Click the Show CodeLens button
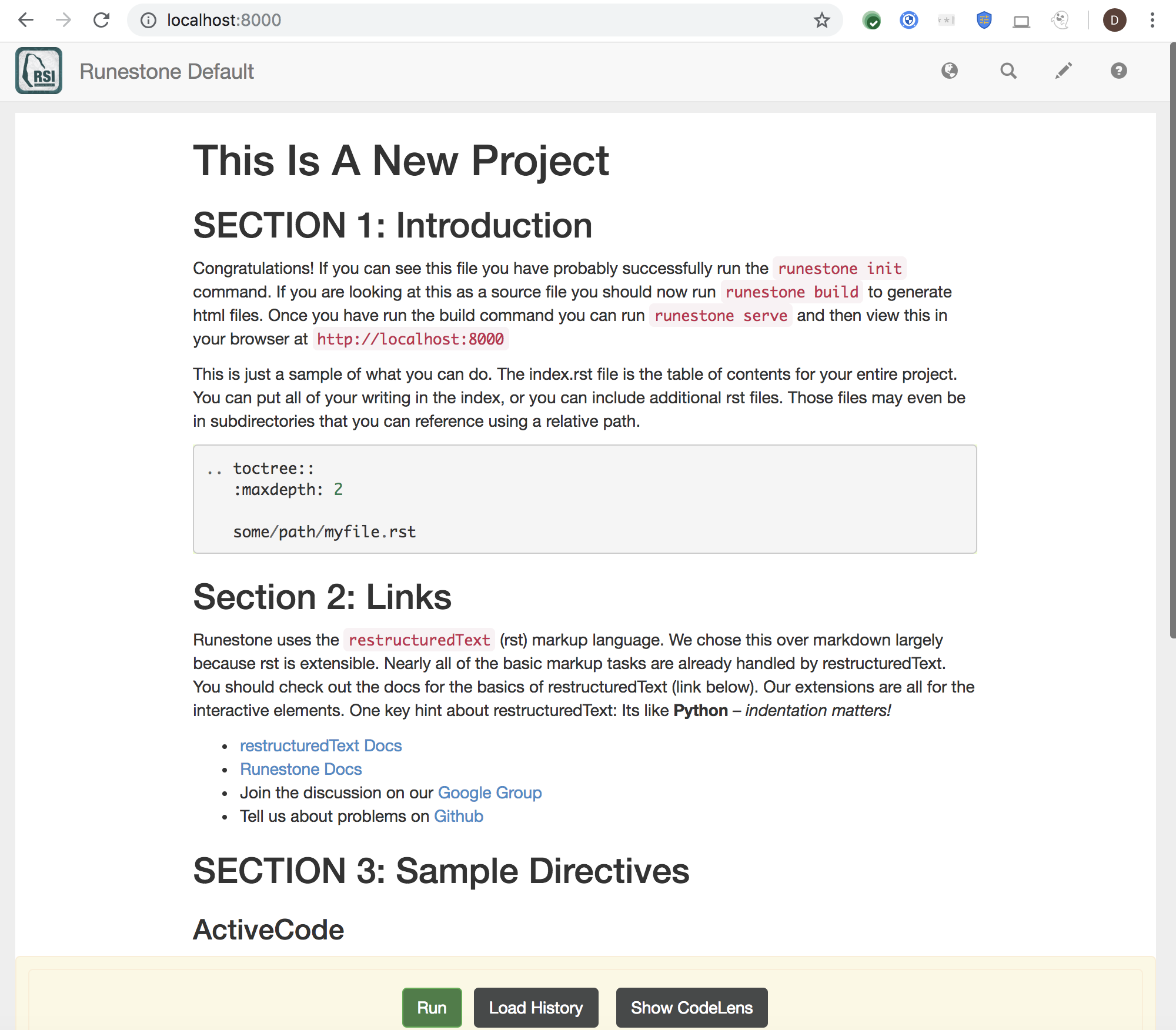The height and width of the screenshot is (1030, 1176). point(691,1007)
